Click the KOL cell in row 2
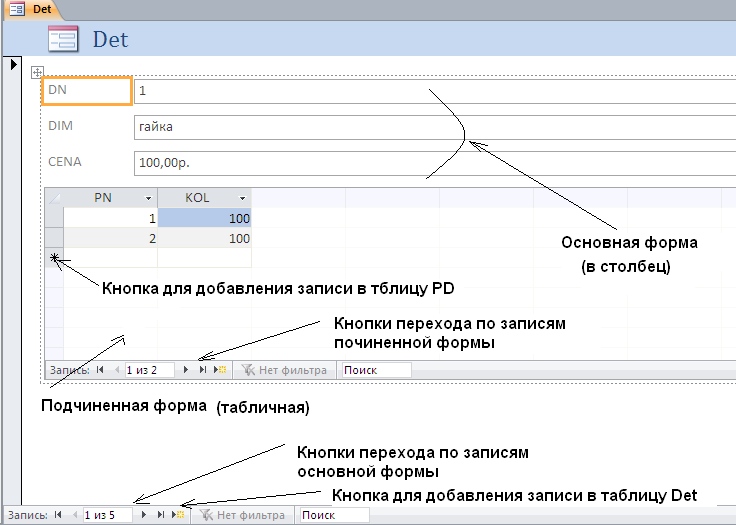Viewport: 736px width, 525px height. tap(205, 238)
